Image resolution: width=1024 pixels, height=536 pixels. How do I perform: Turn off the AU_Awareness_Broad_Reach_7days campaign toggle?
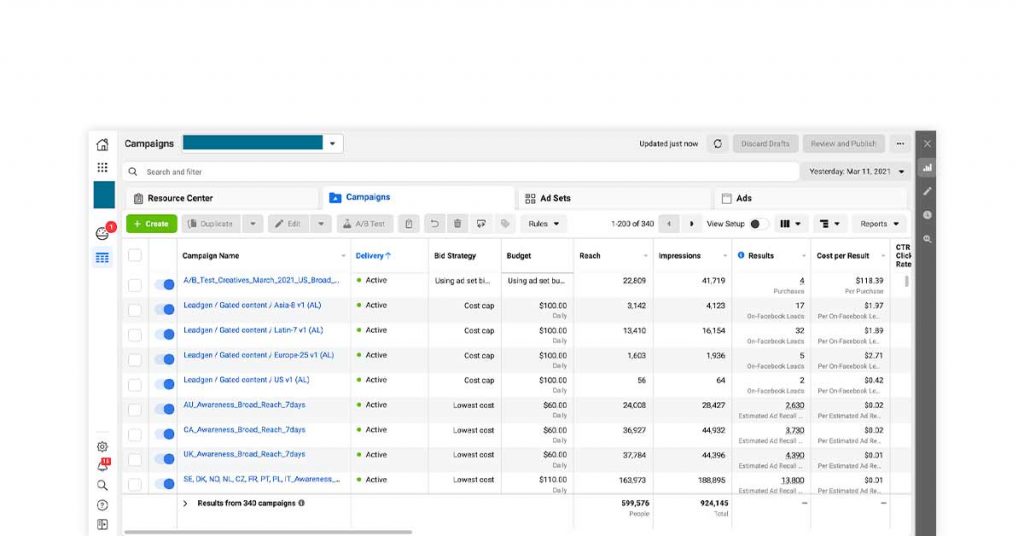(164, 409)
